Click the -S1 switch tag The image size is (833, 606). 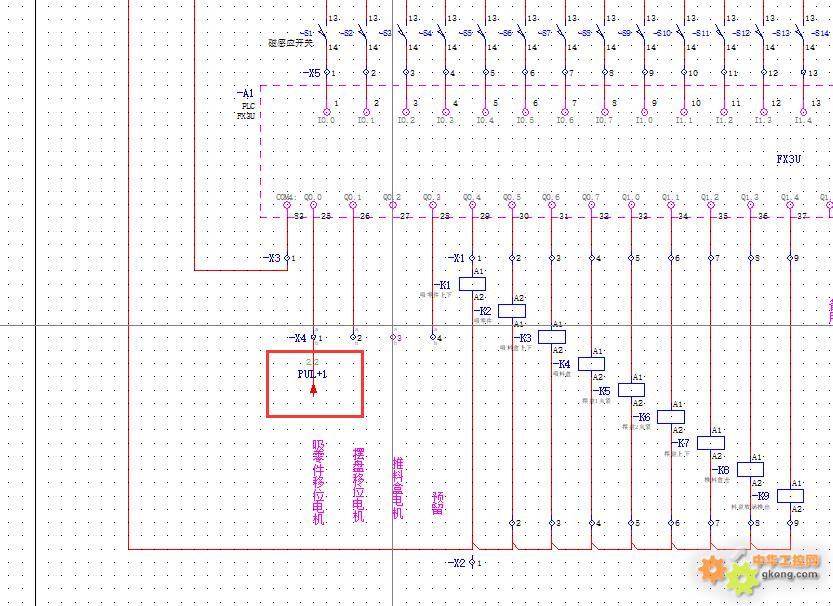[307, 33]
